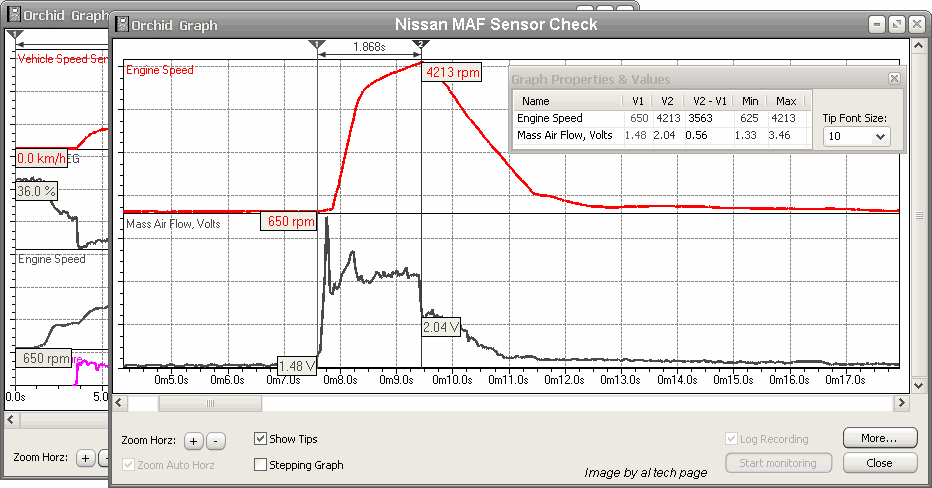Zoom in horizontally with the plus button
The height and width of the screenshot is (488, 932).
coord(193,440)
